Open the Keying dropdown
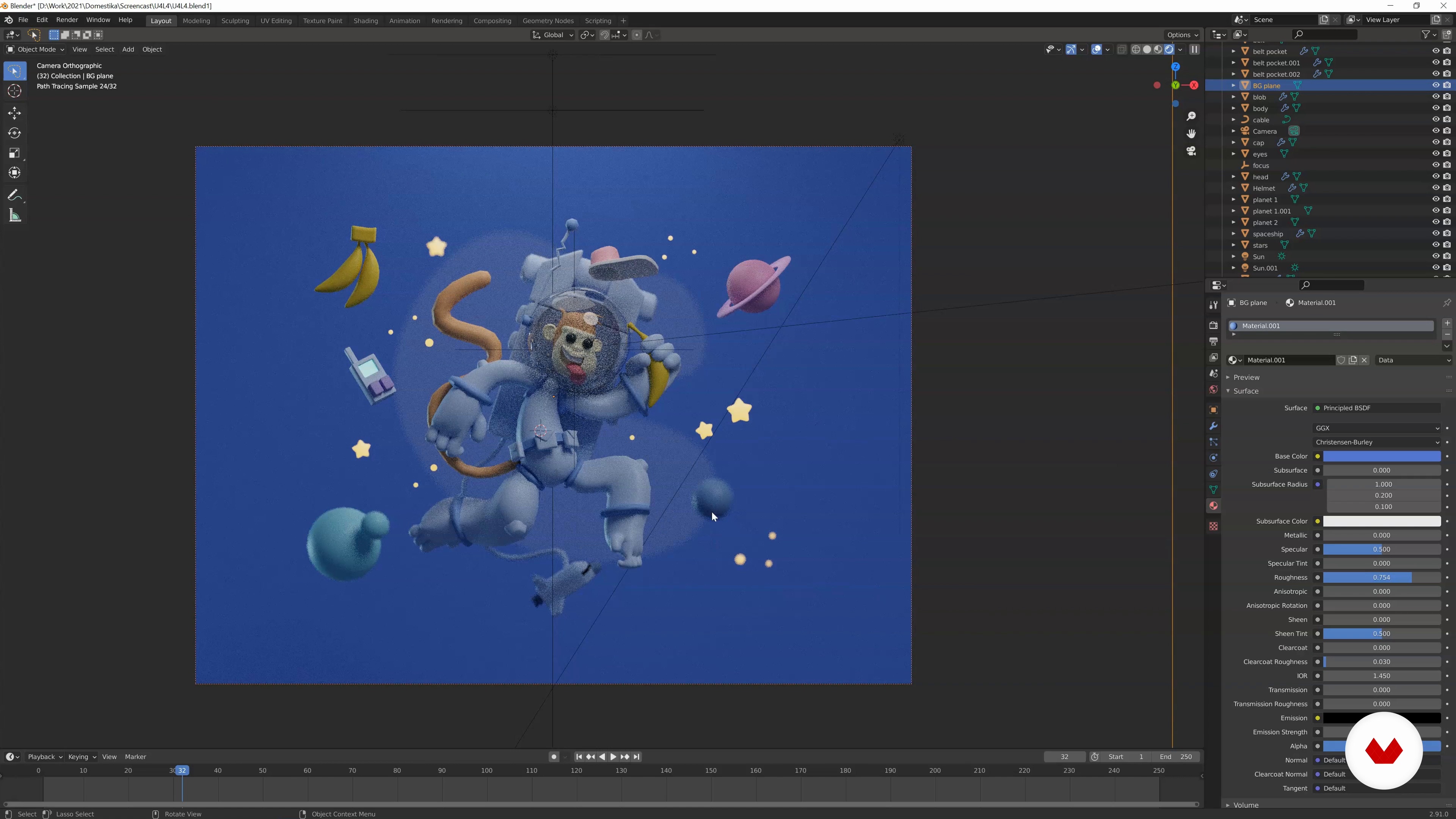Screen dimensions: 1456x819 pyautogui.click(x=82, y=757)
